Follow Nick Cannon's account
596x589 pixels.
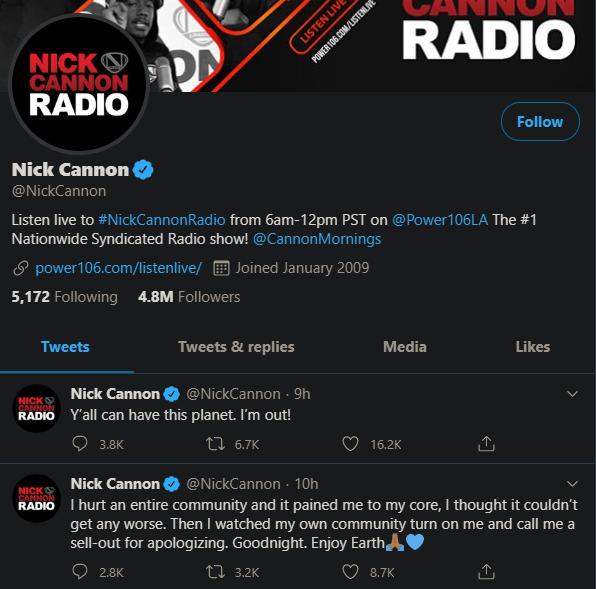(x=540, y=122)
